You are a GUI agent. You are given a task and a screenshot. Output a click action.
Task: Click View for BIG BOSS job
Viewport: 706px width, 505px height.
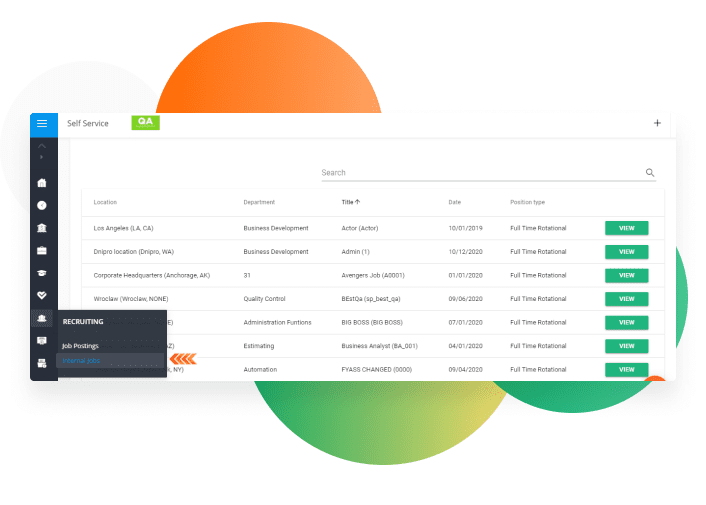(x=626, y=322)
